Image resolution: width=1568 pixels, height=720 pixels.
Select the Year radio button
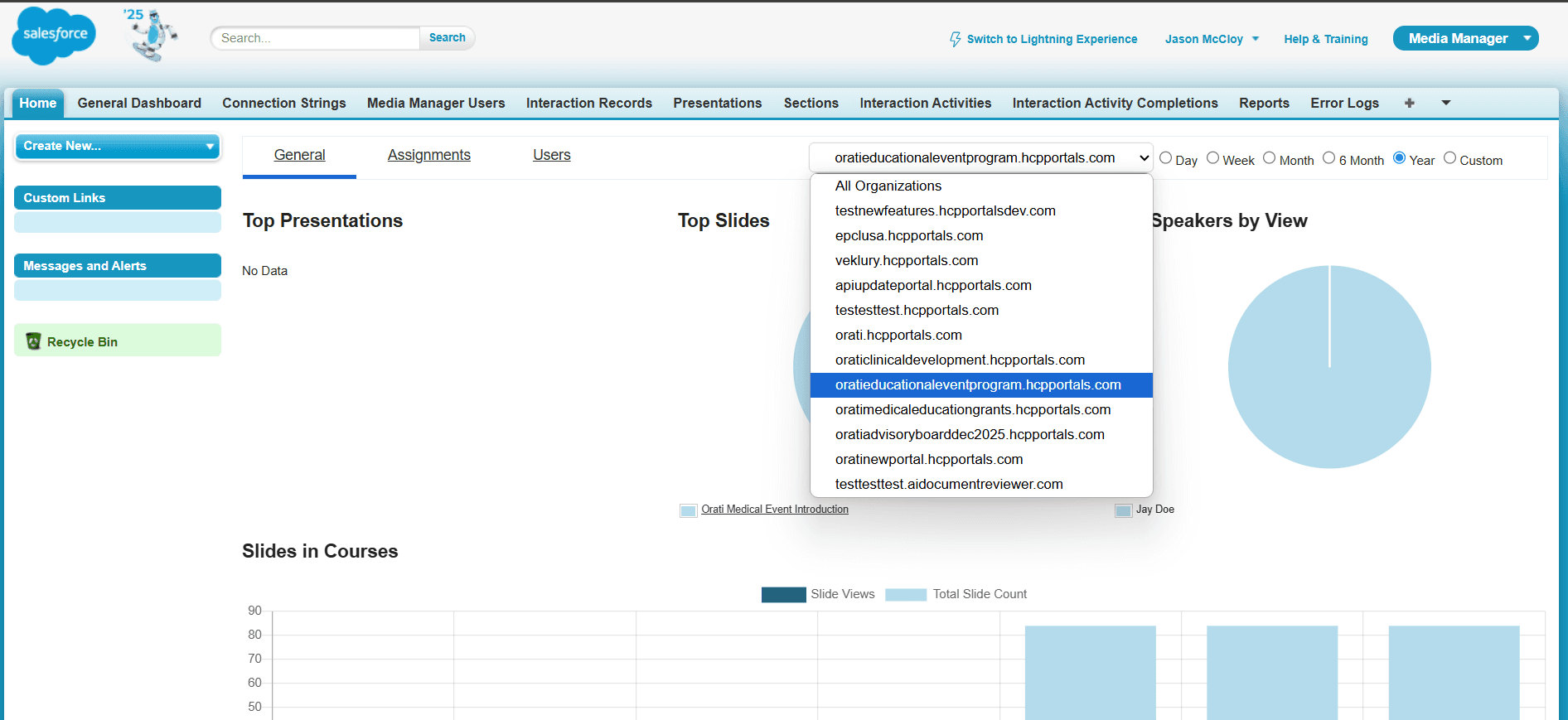point(1399,157)
